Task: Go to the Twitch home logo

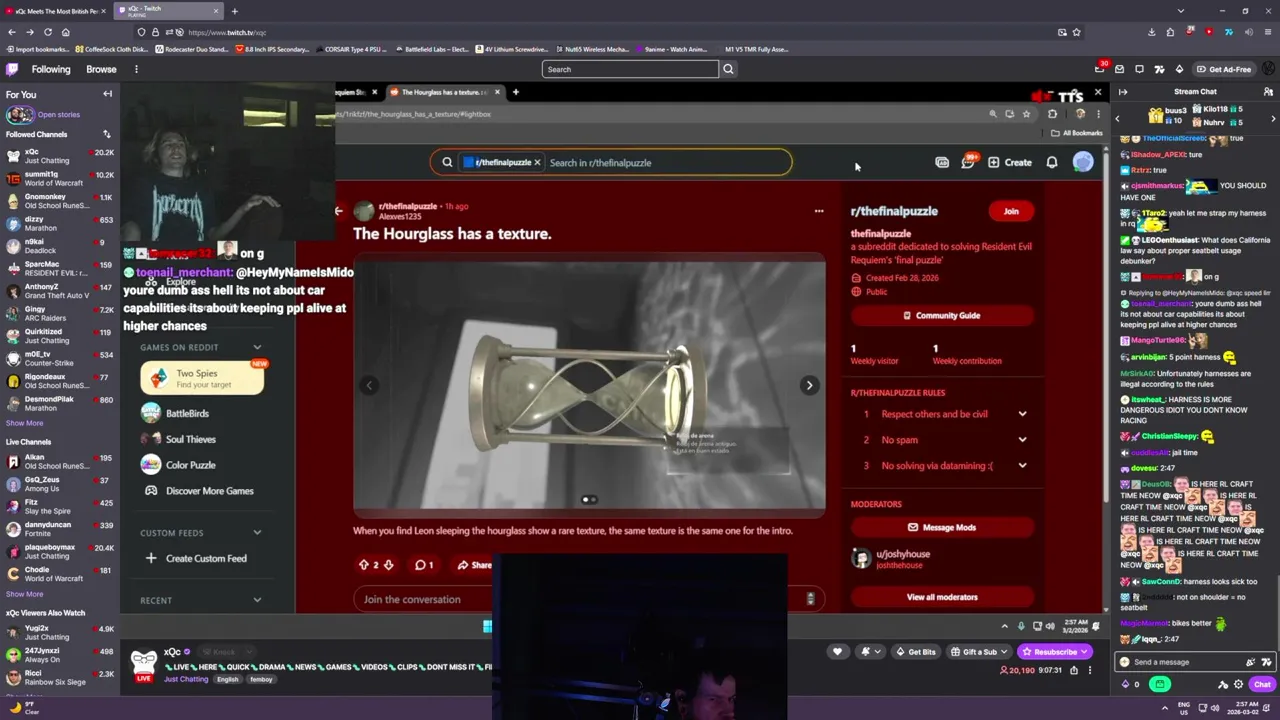Action: tap(12, 69)
